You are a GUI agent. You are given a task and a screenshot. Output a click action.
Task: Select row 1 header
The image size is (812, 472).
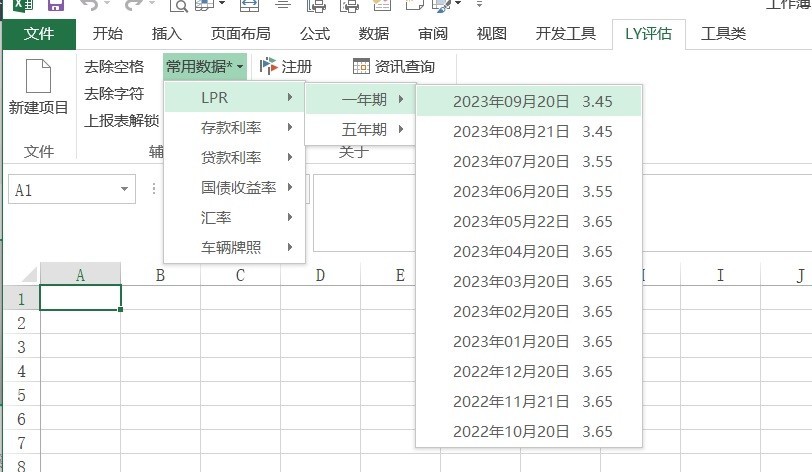21,298
